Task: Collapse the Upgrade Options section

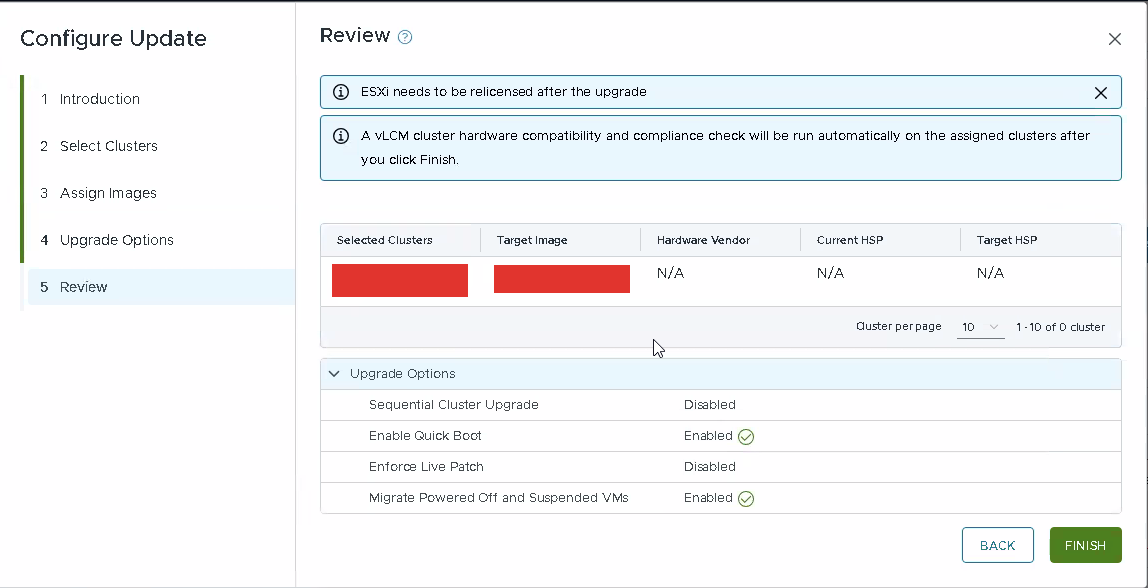Action: 334,374
